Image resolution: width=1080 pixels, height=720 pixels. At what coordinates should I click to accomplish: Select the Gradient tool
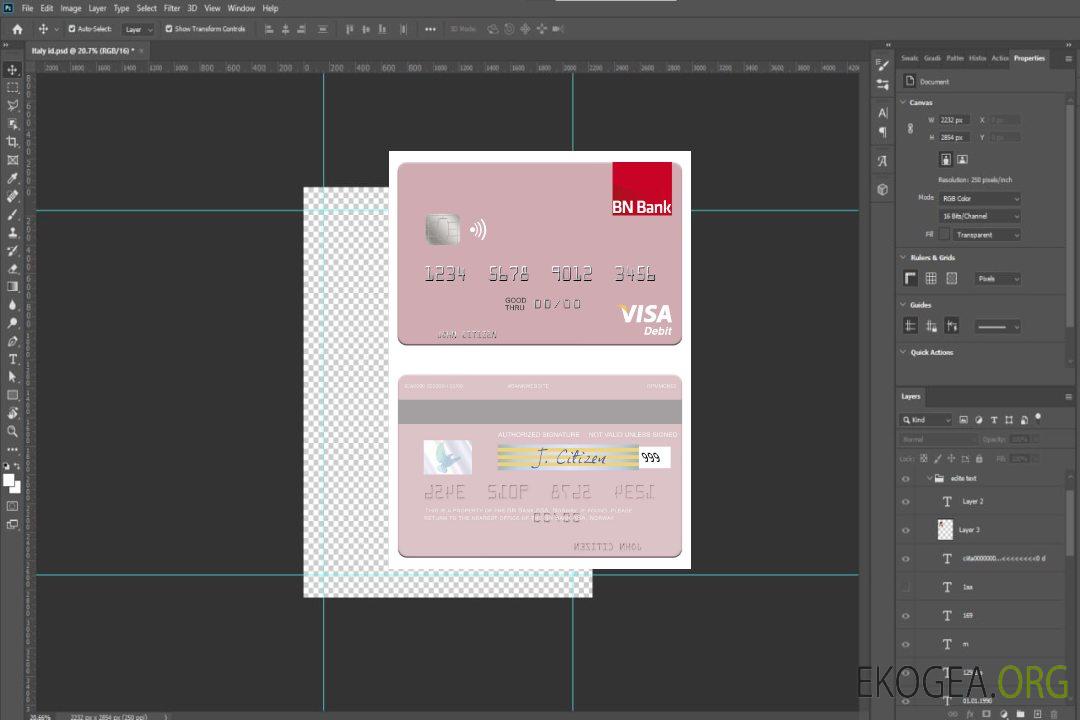tap(12, 287)
